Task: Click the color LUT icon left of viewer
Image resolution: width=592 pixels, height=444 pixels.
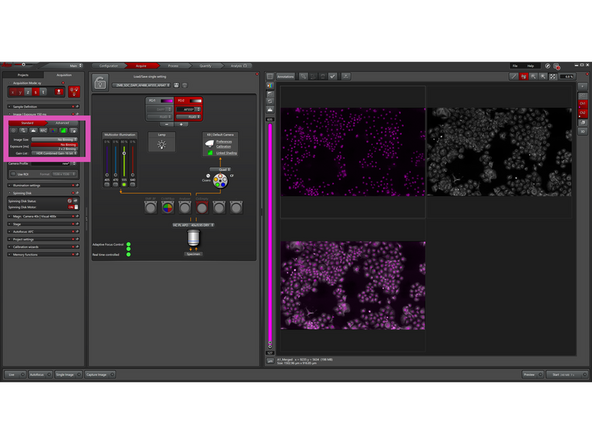Action: pyautogui.click(x=270, y=85)
